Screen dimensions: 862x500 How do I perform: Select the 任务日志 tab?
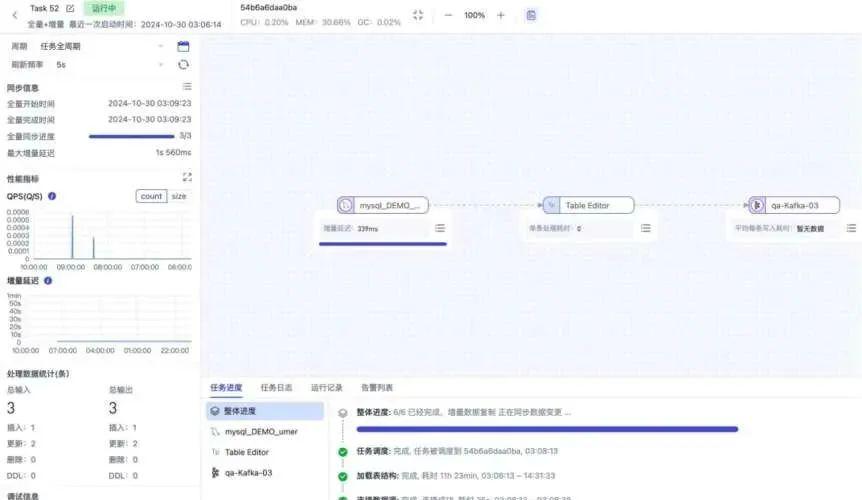pyautogui.click(x=276, y=387)
